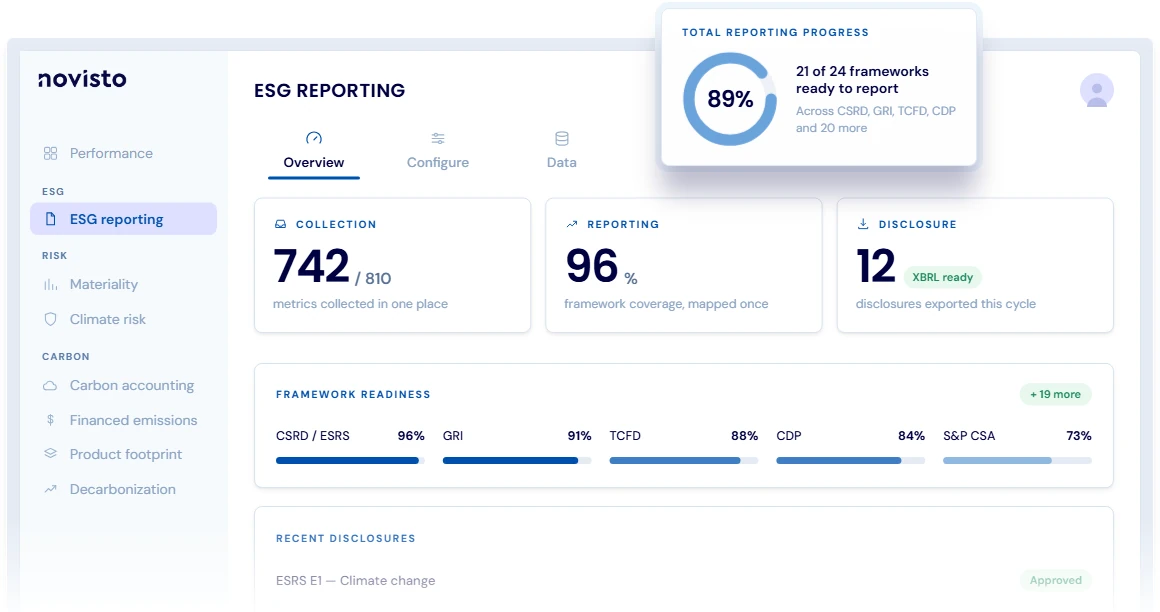The image size is (1160, 612).
Task: Click the CDP 84% value
Action: [x=911, y=436]
